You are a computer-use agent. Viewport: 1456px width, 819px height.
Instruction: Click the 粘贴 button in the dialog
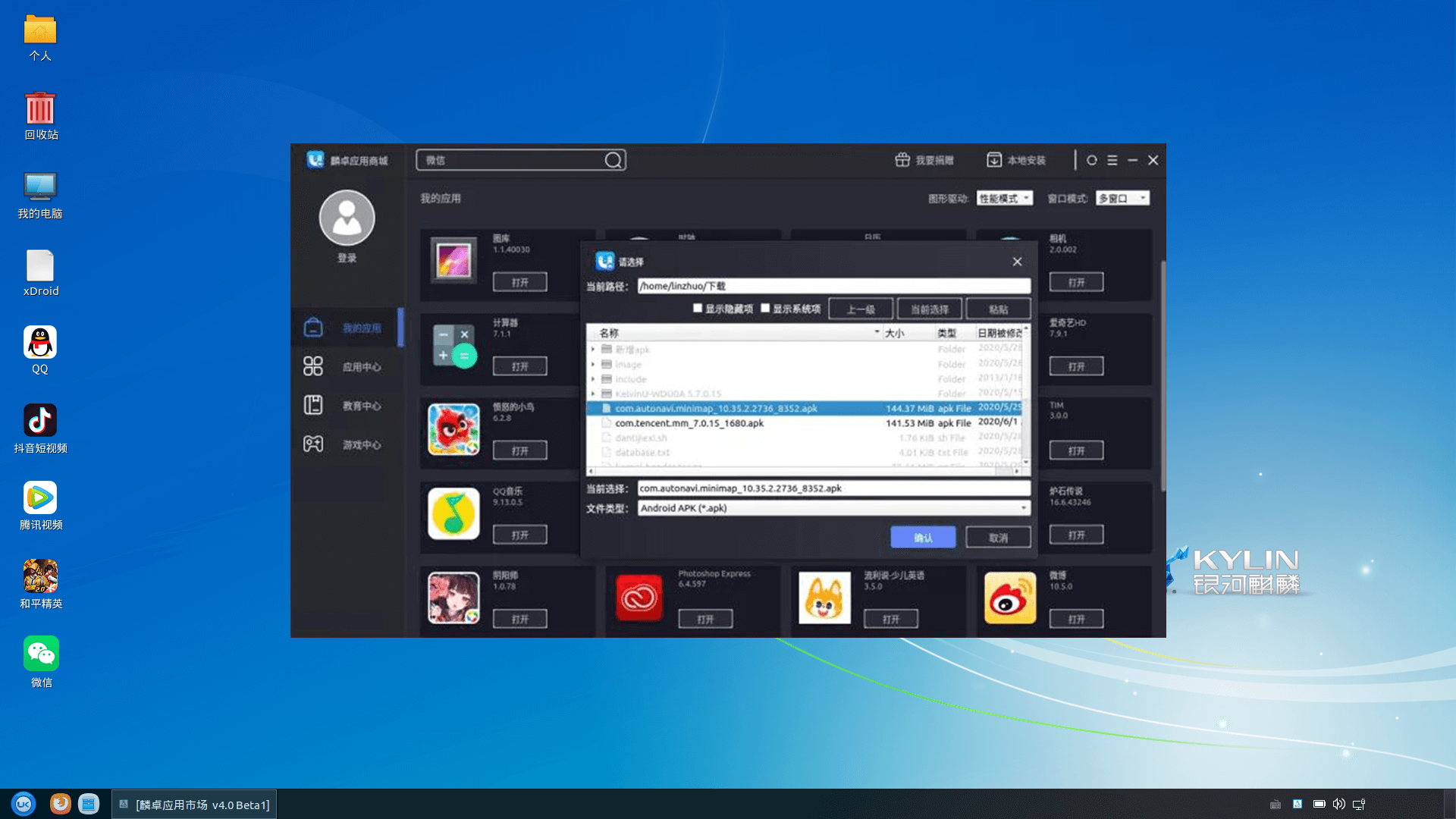click(x=999, y=309)
